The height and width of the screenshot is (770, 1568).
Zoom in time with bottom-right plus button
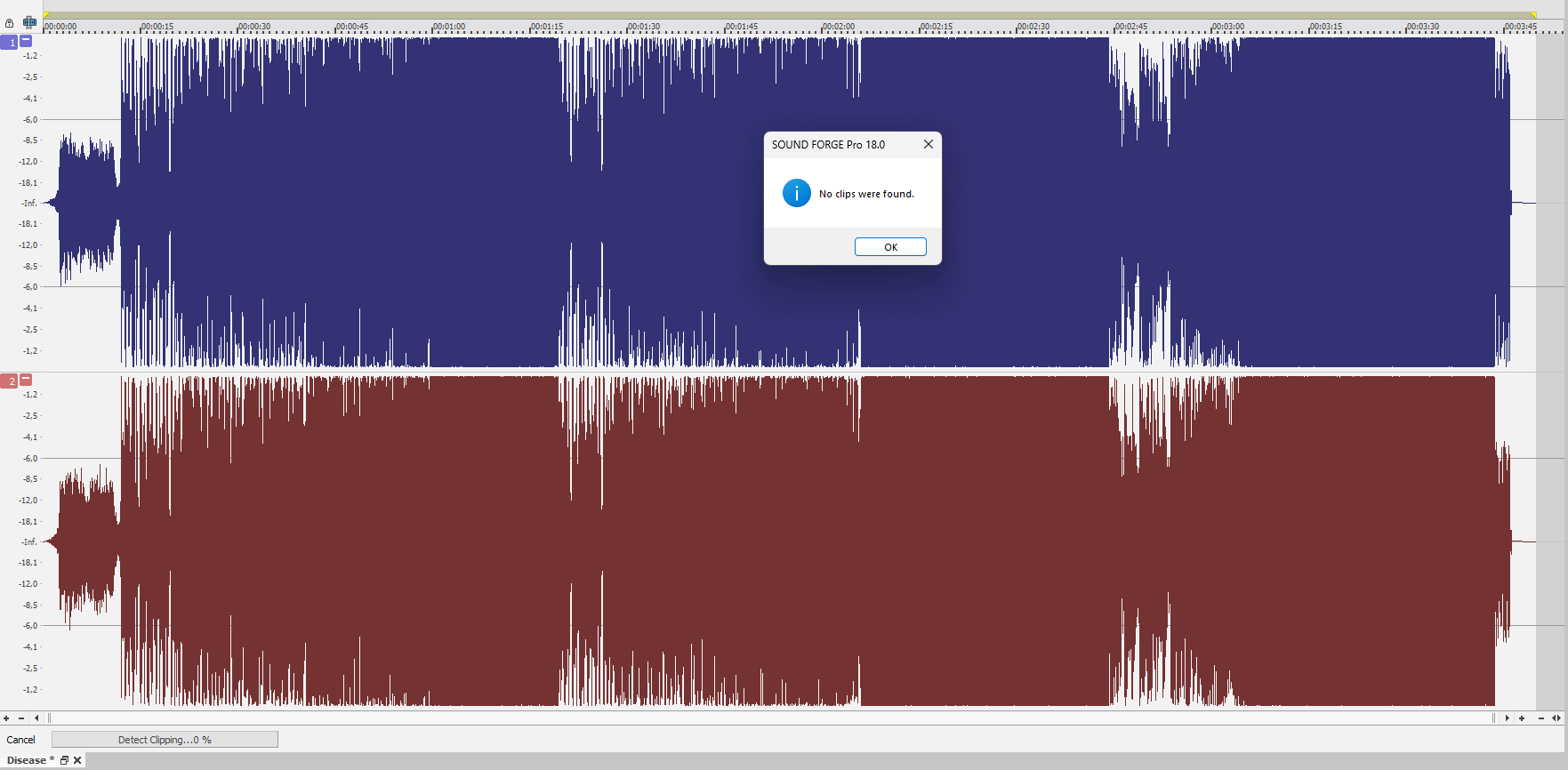click(x=1522, y=718)
